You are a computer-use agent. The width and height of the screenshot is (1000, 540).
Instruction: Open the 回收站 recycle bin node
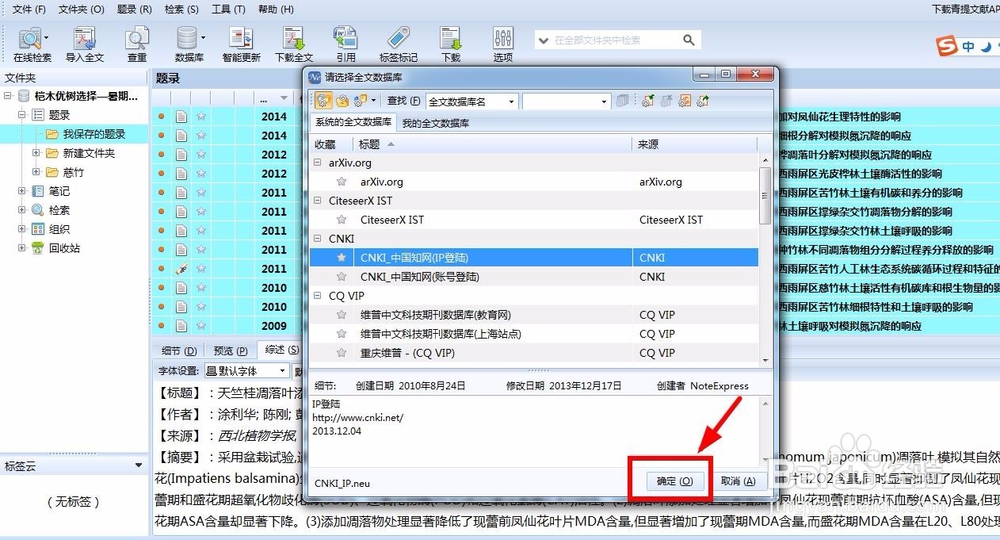tap(64, 248)
